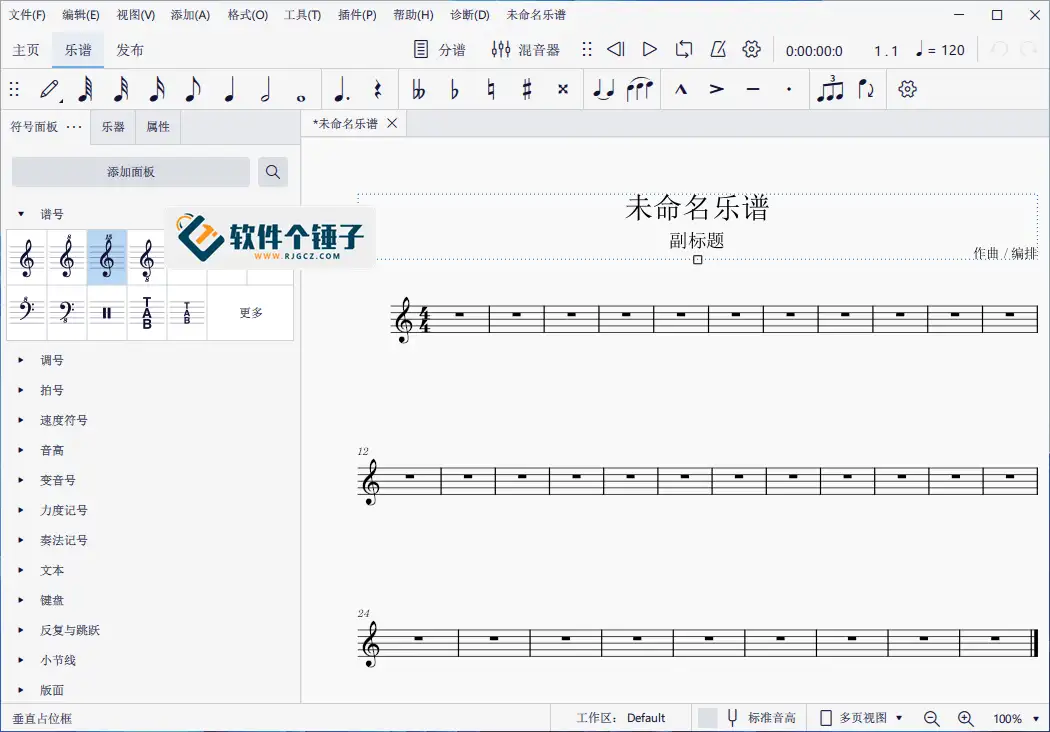Toggle loop playback icon
This screenshot has height=732, width=1050.
pos(684,50)
